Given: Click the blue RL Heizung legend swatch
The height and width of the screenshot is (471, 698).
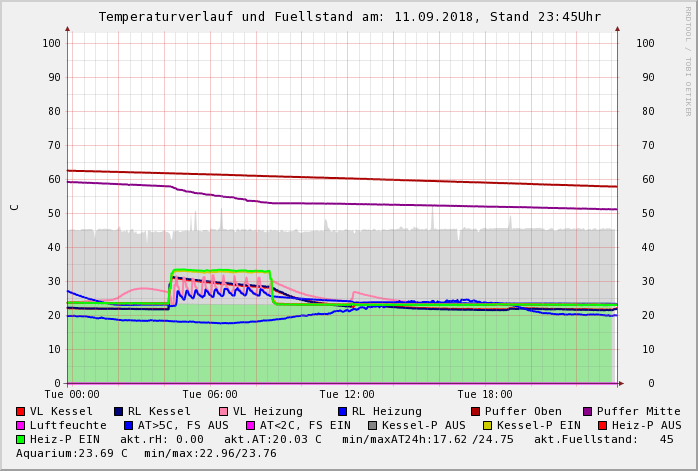Looking at the screenshot, I should 343,411.
